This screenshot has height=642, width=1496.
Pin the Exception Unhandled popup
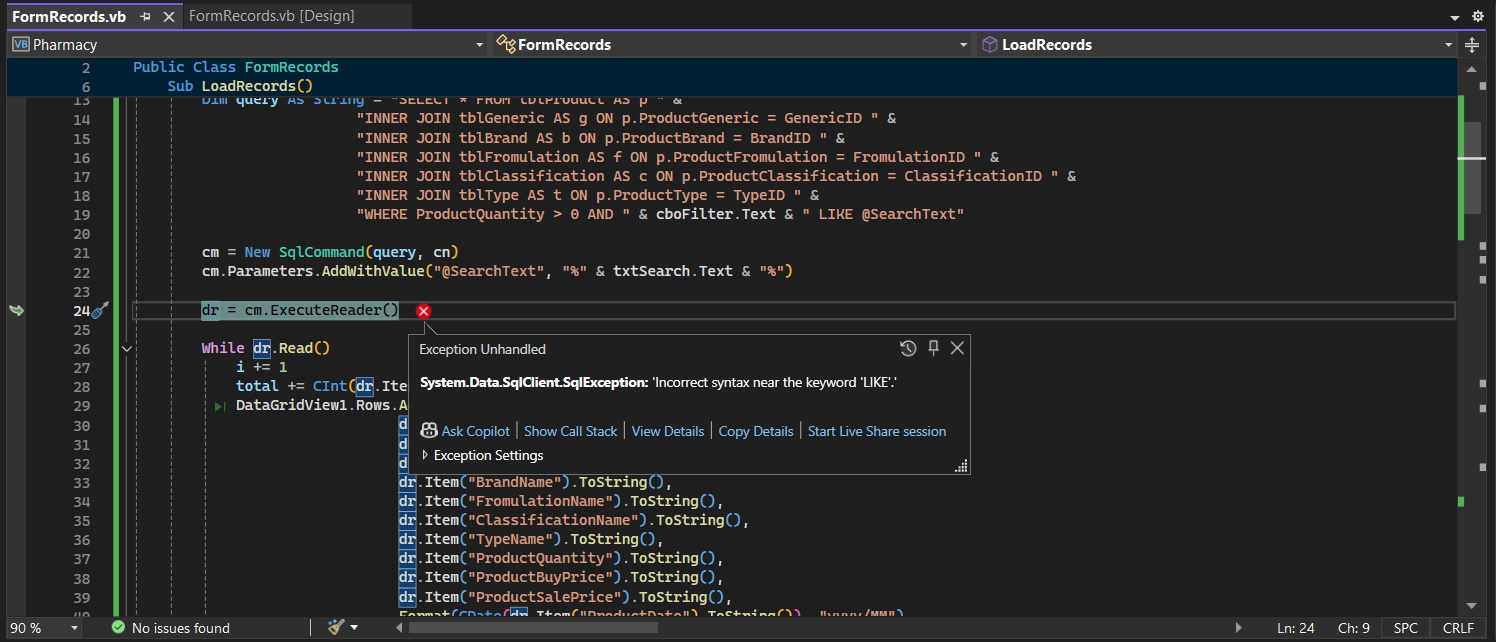[933, 348]
